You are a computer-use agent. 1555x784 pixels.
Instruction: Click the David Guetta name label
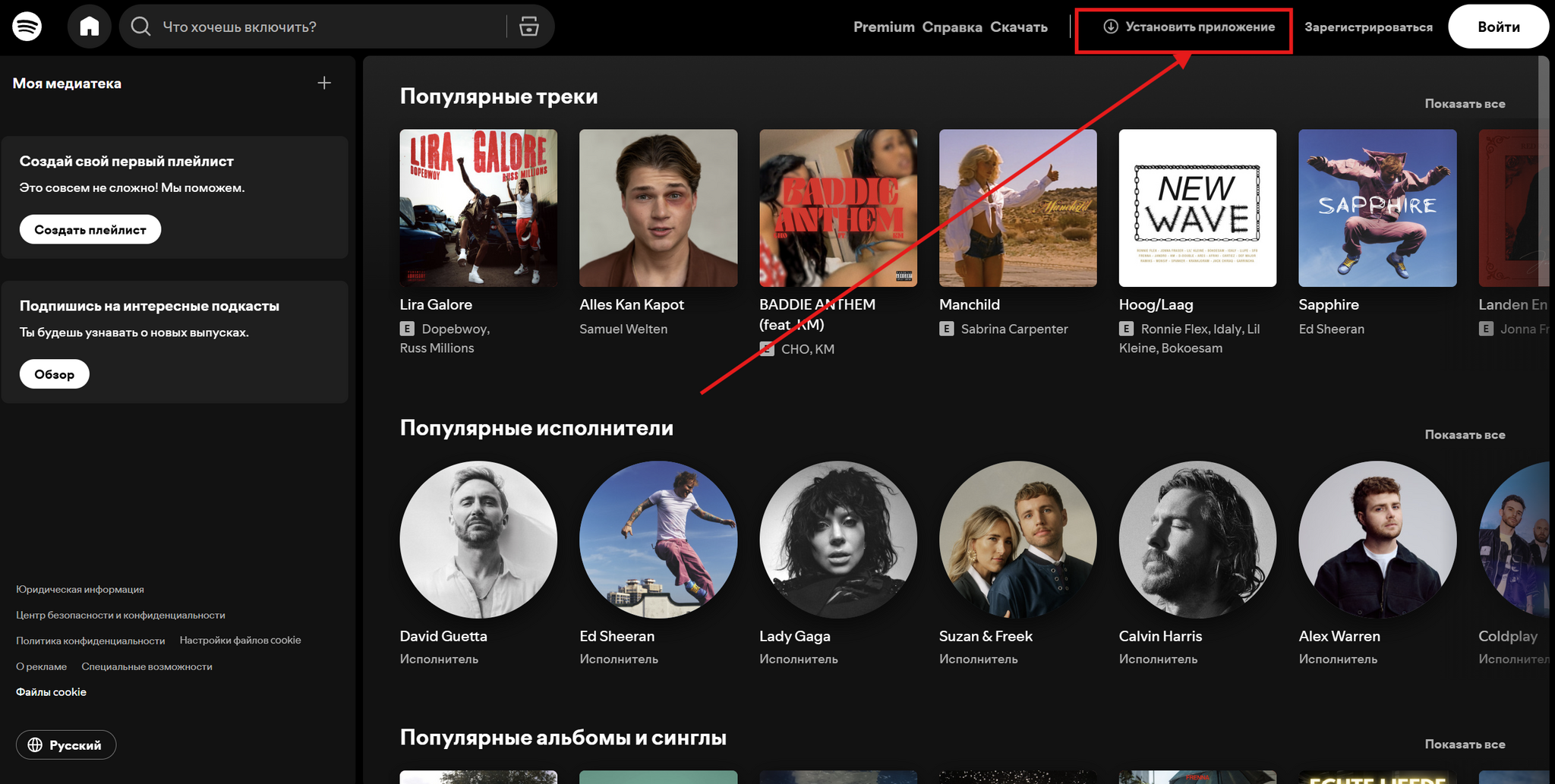443,636
